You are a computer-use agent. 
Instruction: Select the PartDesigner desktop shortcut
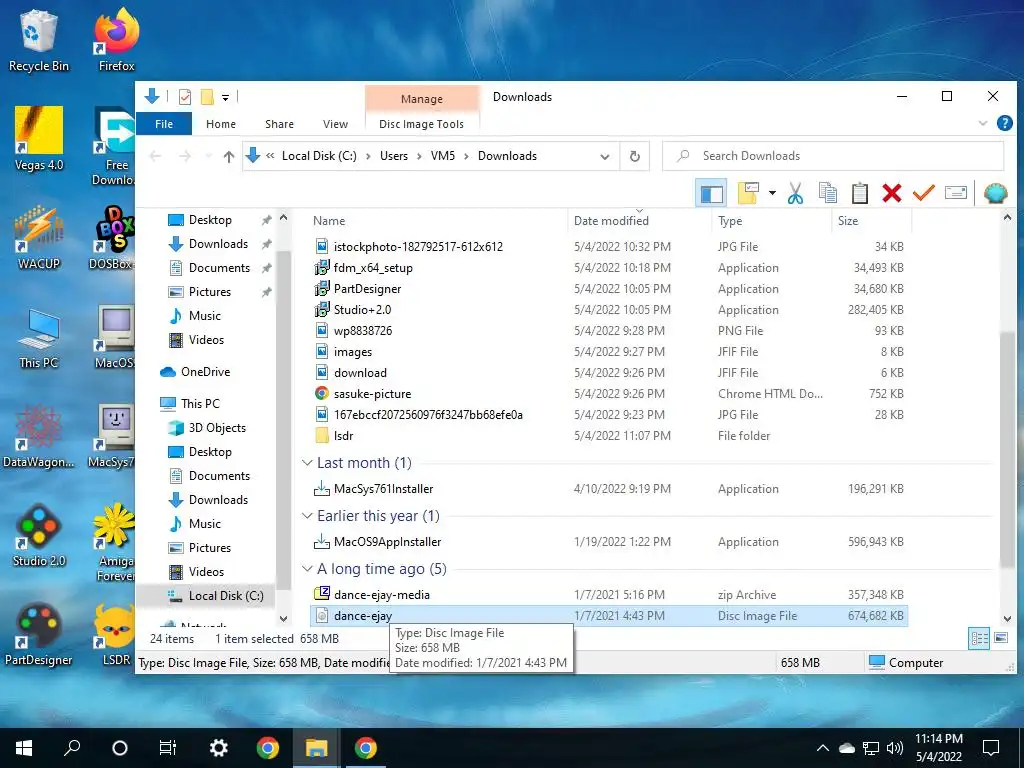[39, 634]
